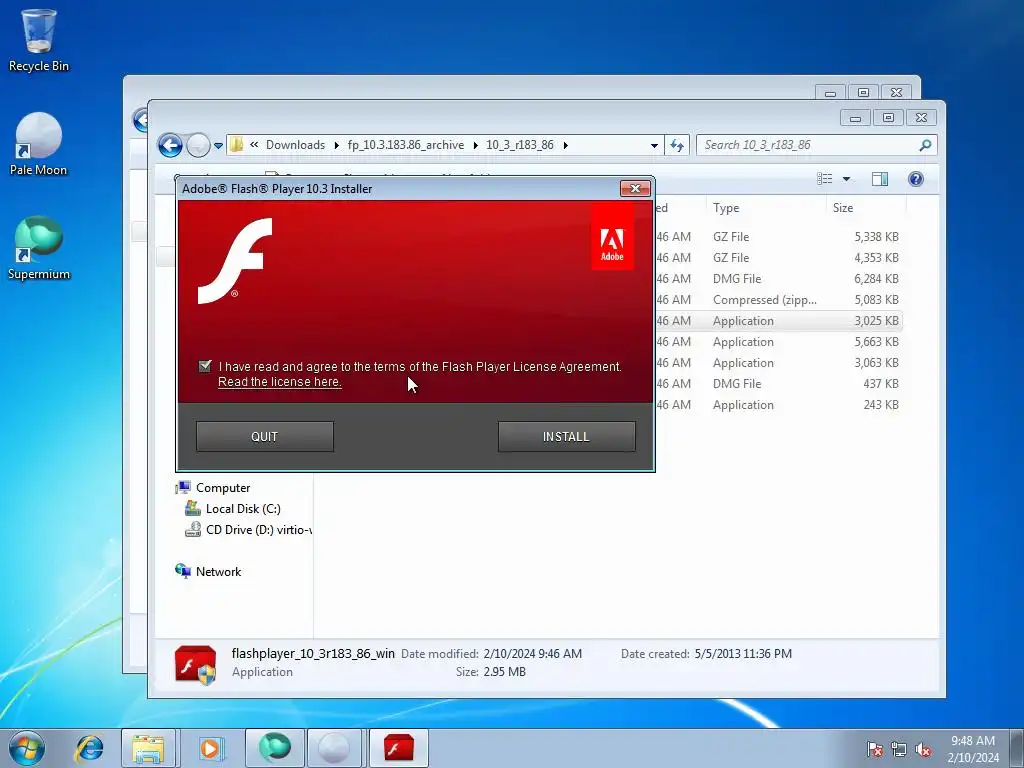This screenshot has width=1024, height=768.
Task: Click the Pale Moon taskbar button
Action: click(x=334, y=748)
